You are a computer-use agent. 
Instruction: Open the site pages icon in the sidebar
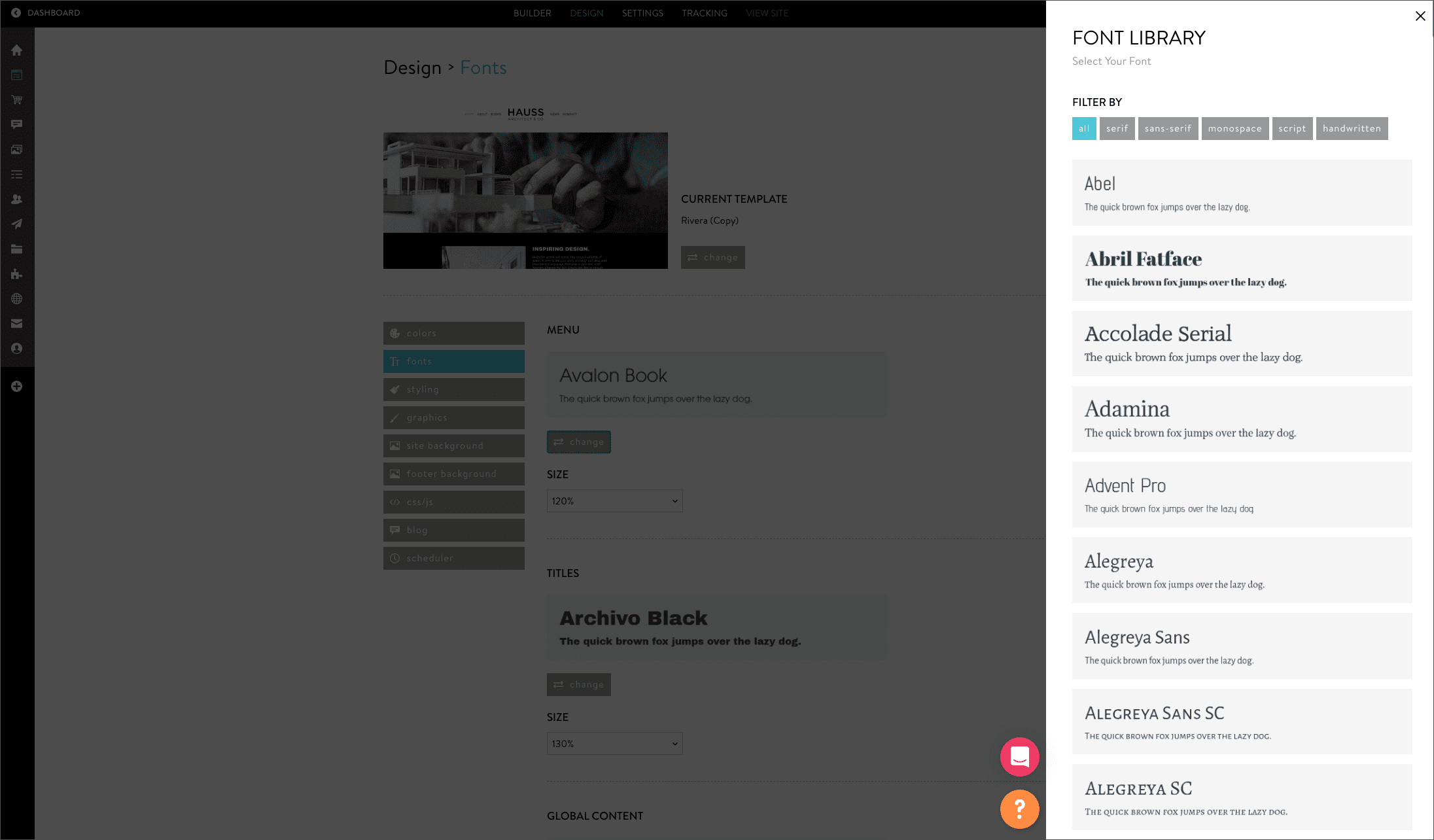tap(17, 75)
